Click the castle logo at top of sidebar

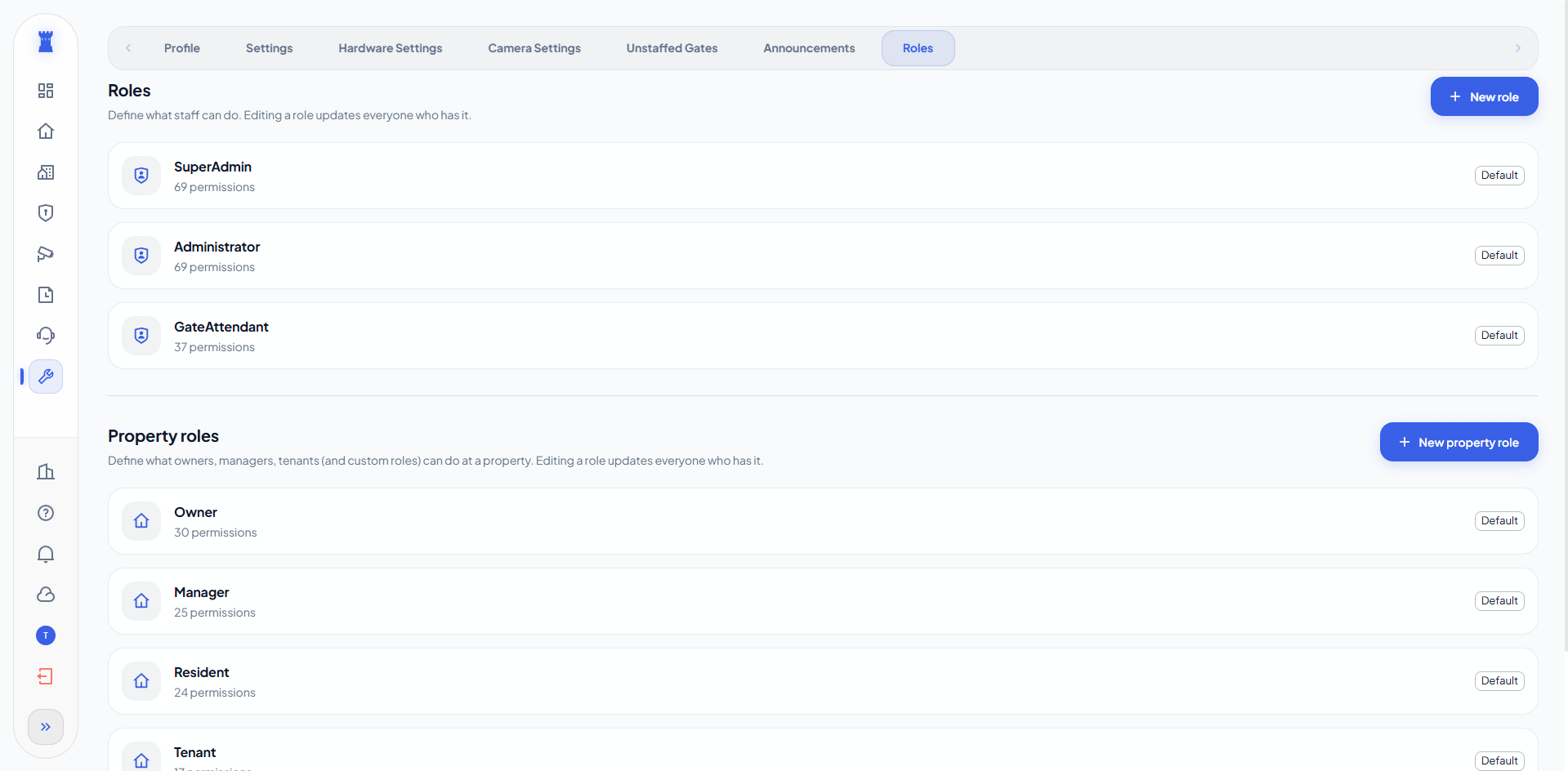click(x=46, y=42)
